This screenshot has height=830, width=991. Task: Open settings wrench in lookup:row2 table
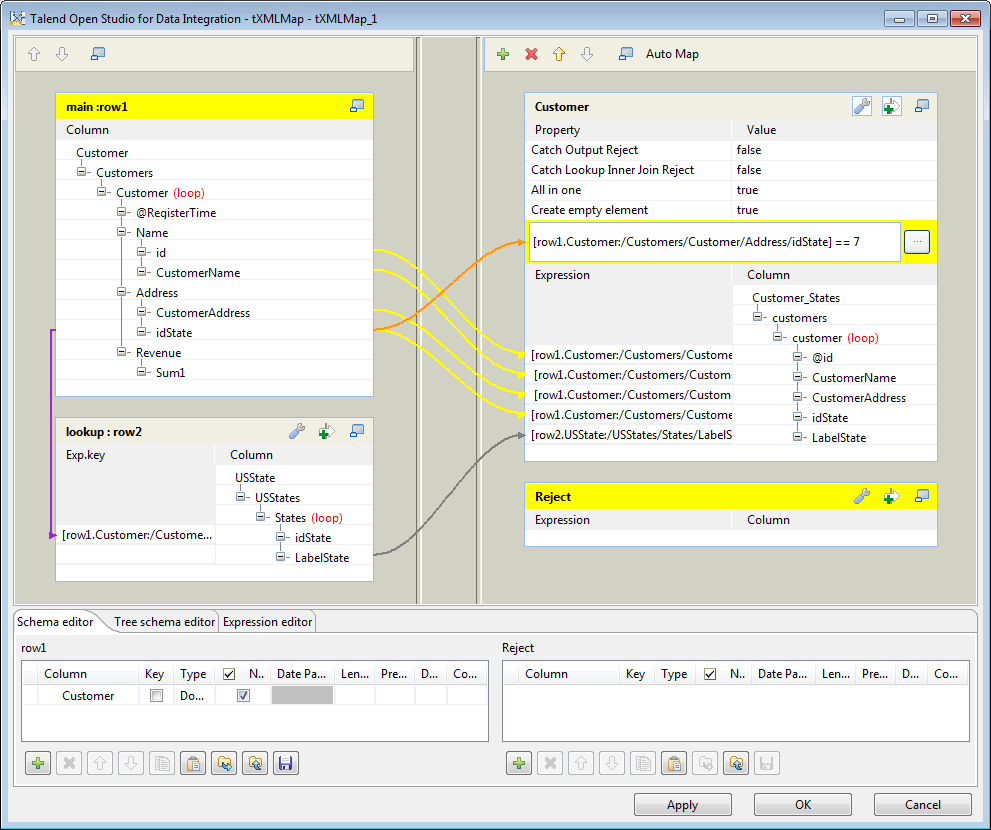pyautogui.click(x=296, y=431)
